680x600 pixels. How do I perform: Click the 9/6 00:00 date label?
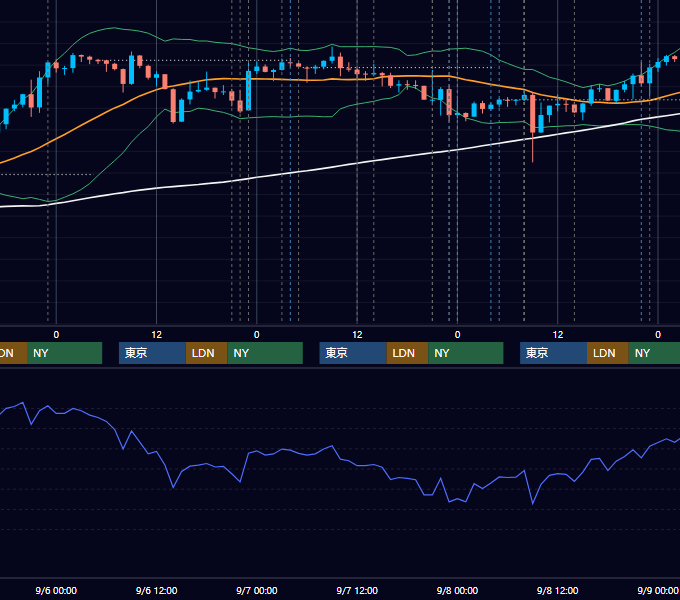point(56,590)
